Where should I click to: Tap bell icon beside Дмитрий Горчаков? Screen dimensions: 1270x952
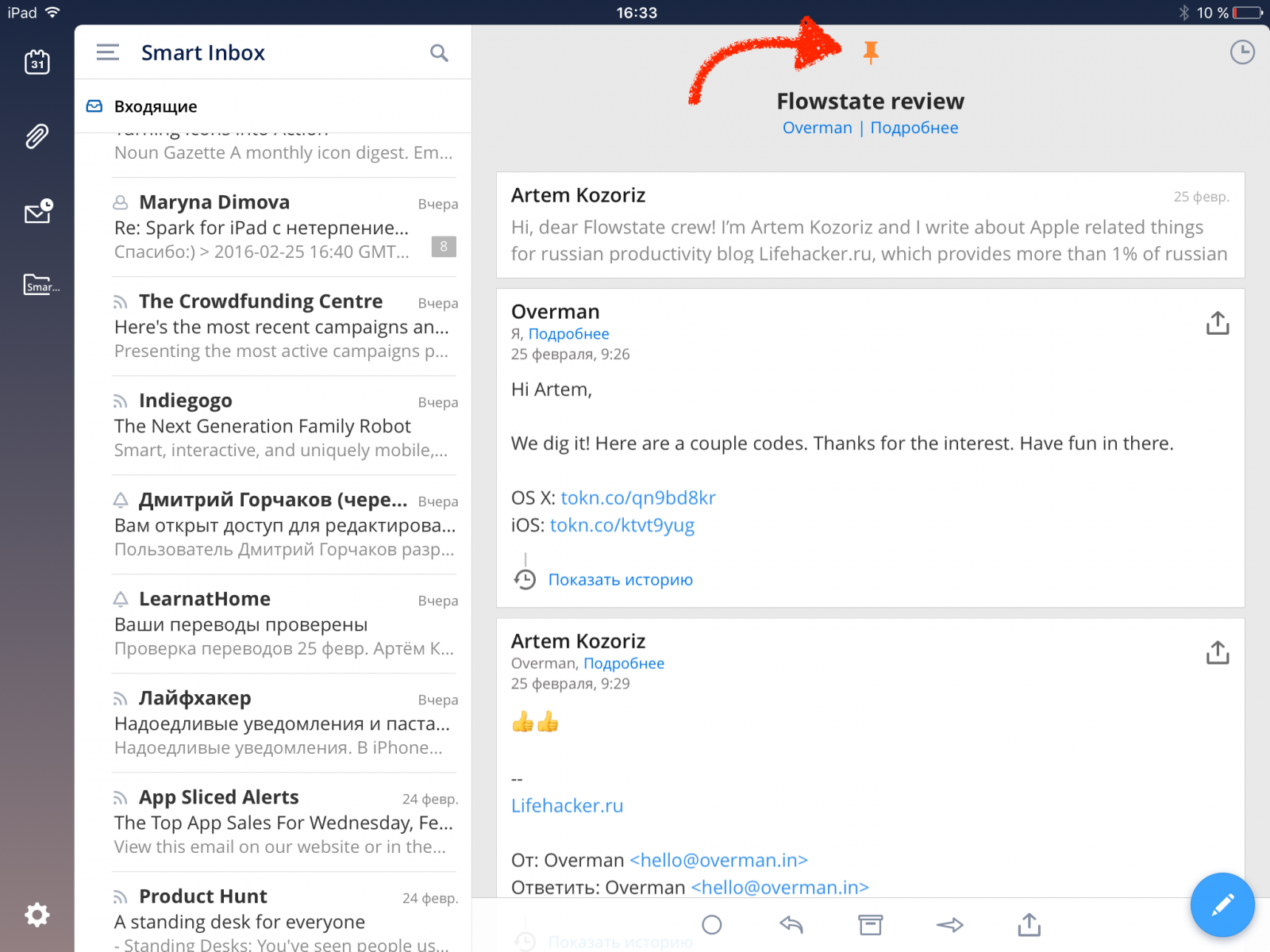click(x=120, y=500)
